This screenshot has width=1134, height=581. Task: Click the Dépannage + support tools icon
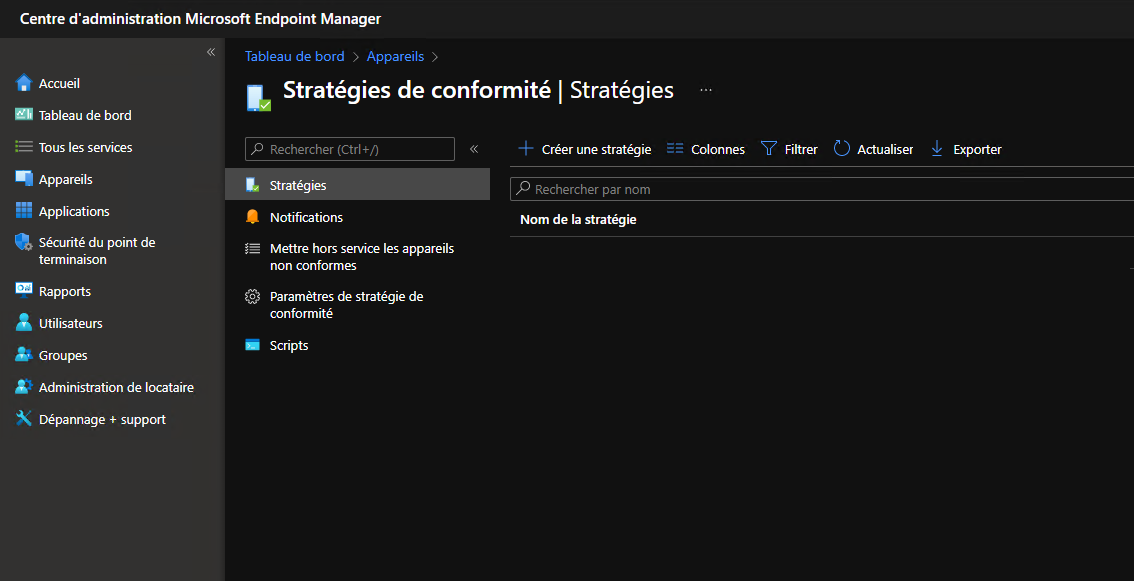24,419
